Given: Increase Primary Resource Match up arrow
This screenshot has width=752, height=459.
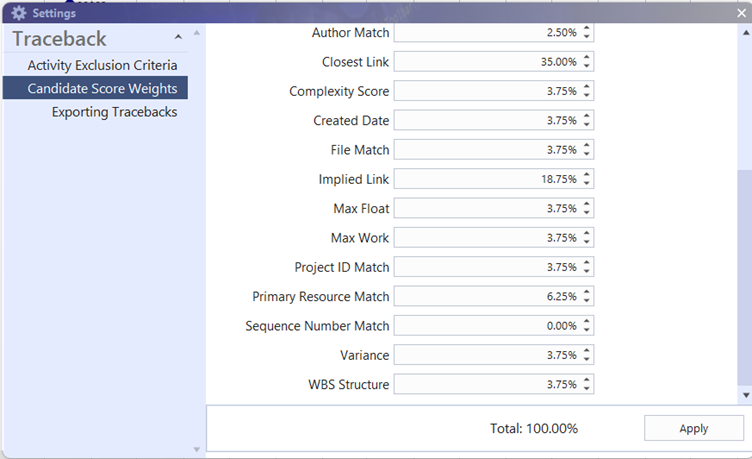Looking at the screenshot, I should click(x=587, y=292).
